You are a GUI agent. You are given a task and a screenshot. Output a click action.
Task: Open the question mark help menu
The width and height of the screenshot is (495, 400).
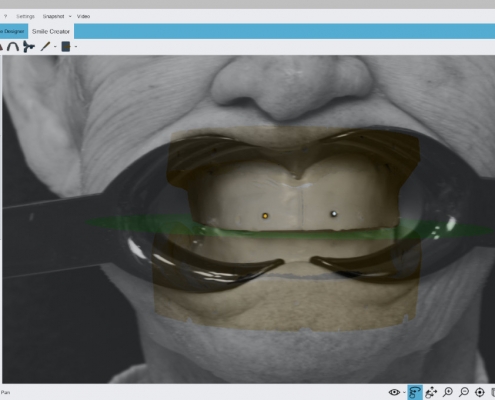(x=6, y=16)
